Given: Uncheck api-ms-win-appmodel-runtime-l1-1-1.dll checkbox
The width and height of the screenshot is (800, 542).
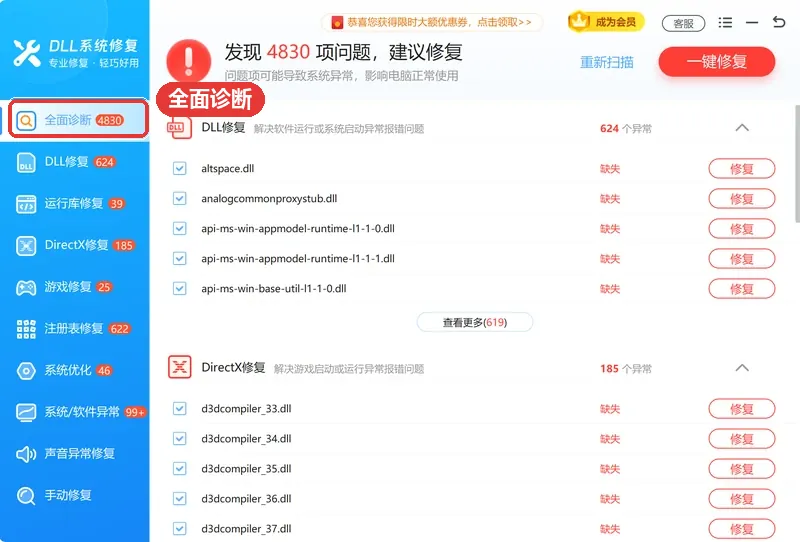Looking at the screenshot, I should coord(180,258).
